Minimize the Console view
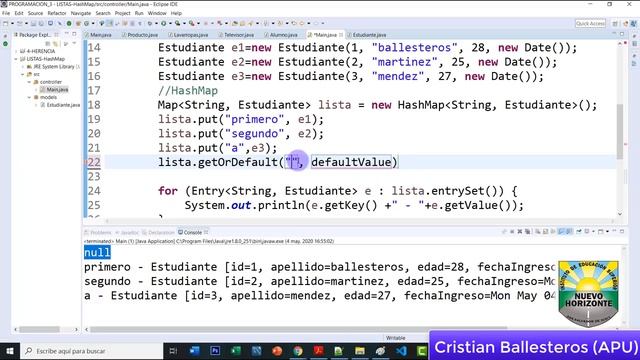 click(x=614, y=231)
